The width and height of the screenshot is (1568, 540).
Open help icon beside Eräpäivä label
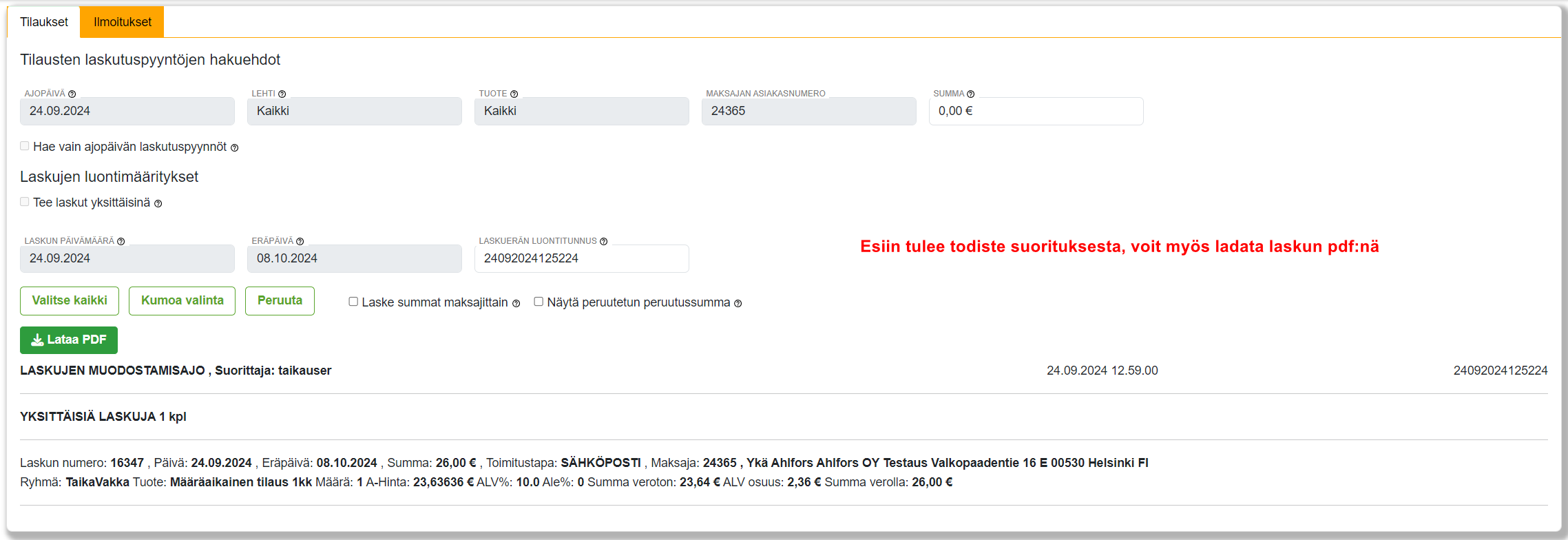[300, 242]
